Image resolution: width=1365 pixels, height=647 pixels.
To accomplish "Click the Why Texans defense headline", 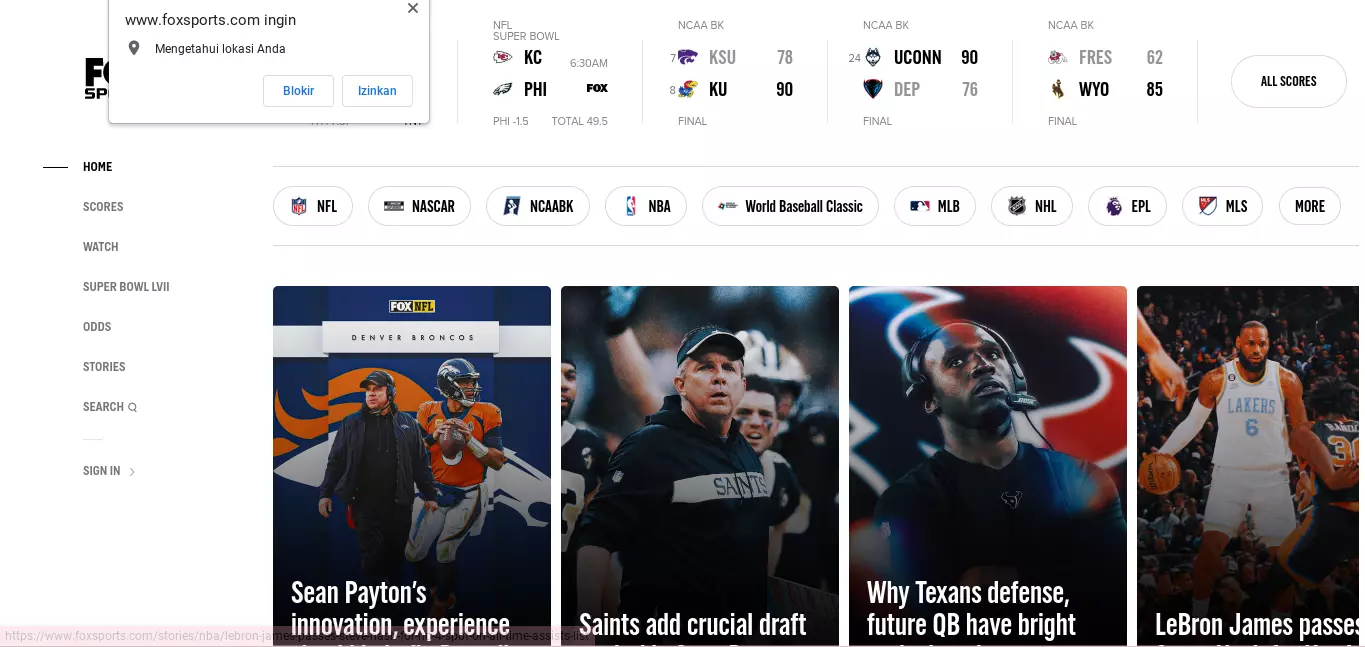I will coord(971,612).
